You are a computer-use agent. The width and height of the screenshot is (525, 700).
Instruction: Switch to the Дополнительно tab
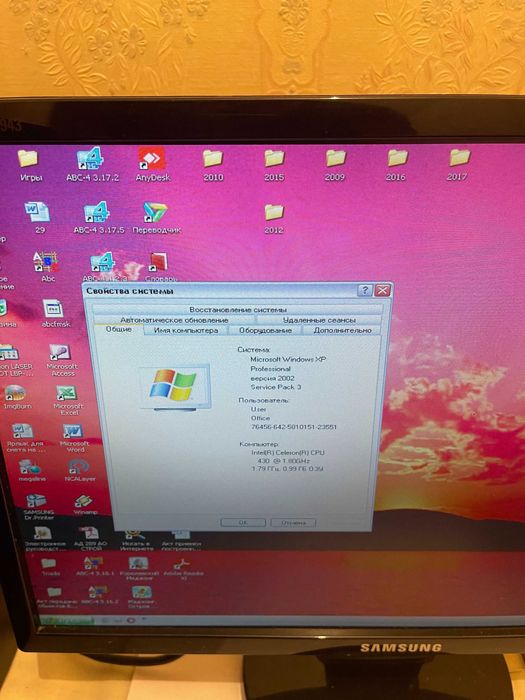342,330
